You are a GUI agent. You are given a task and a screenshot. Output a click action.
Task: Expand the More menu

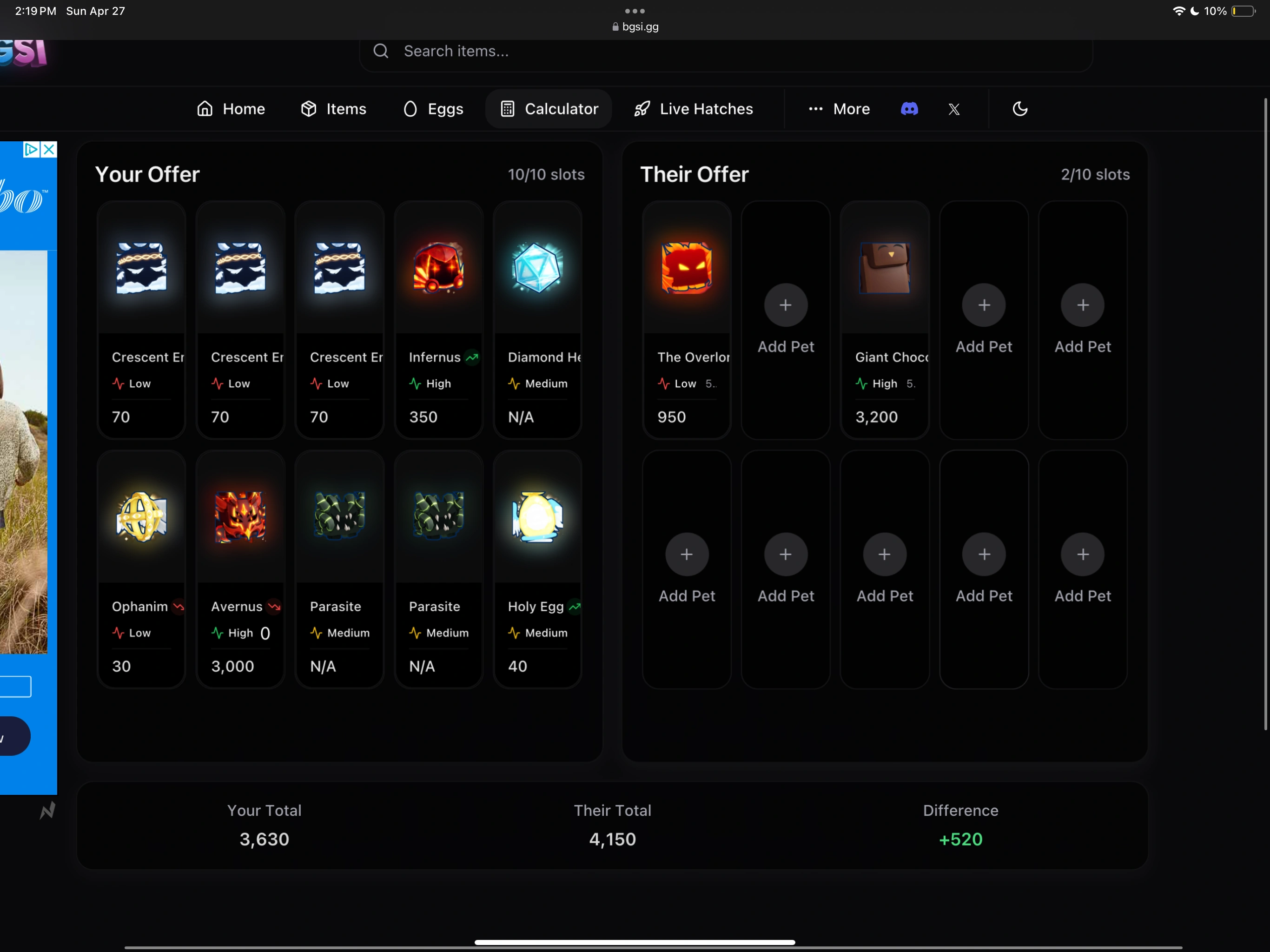click(x=840, y=109)
